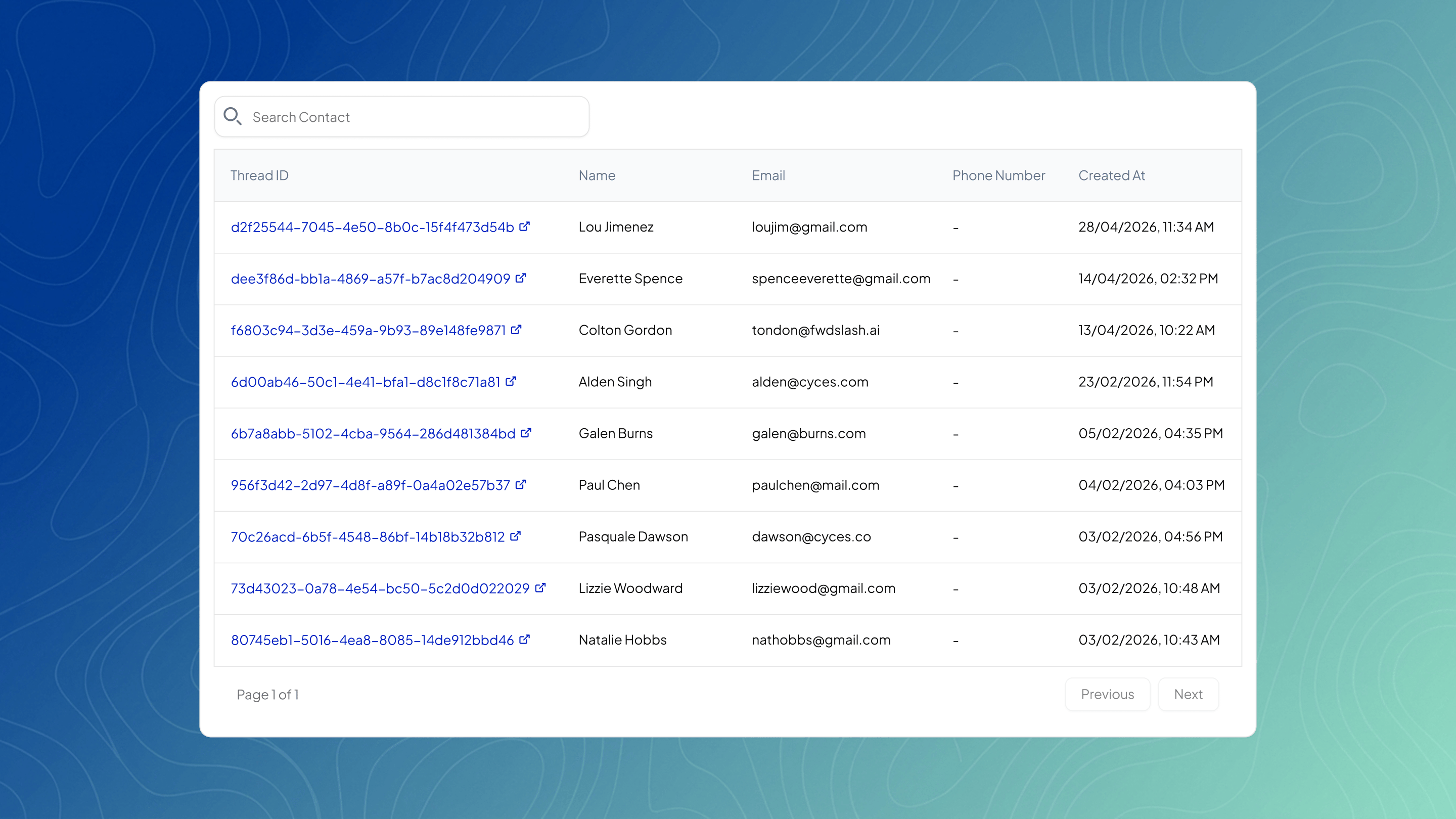Open thread 6d00ab46-50c1-4e41-bfa1-d8c1f8c71a81
Viewport: 1456px width, 819px height.
coord(366,382)
